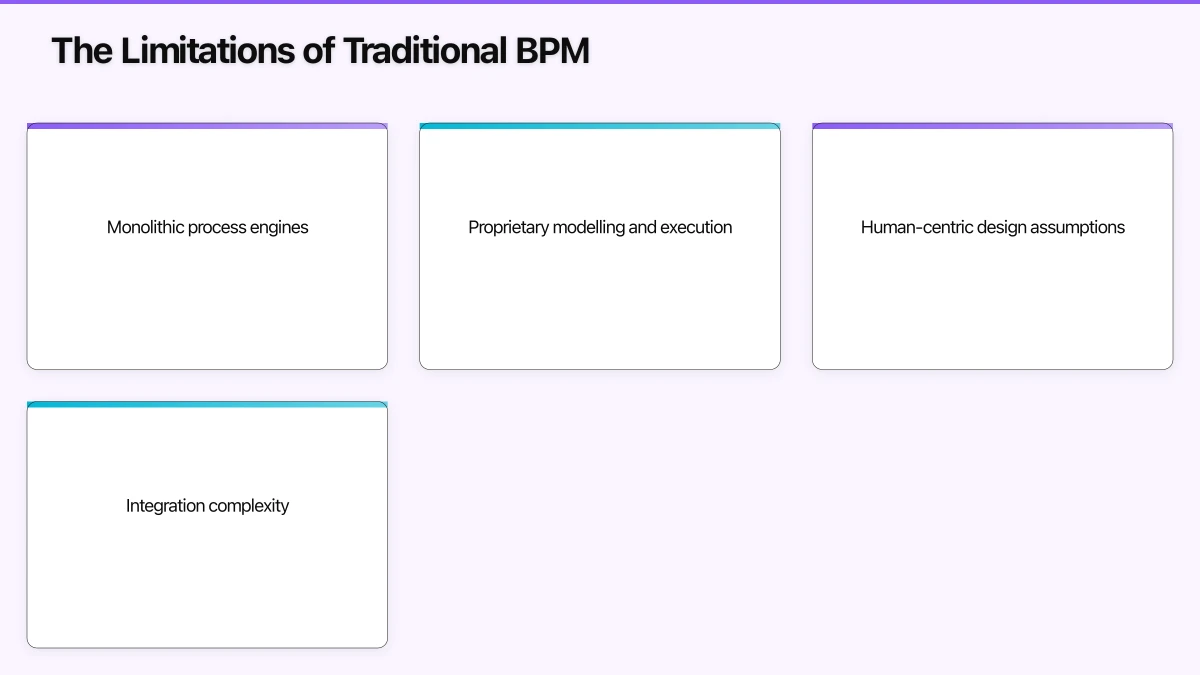The image size is (1200, 675).
Task: Select the "Monolithic process engines" card
Action: click(x=207, y=246)
